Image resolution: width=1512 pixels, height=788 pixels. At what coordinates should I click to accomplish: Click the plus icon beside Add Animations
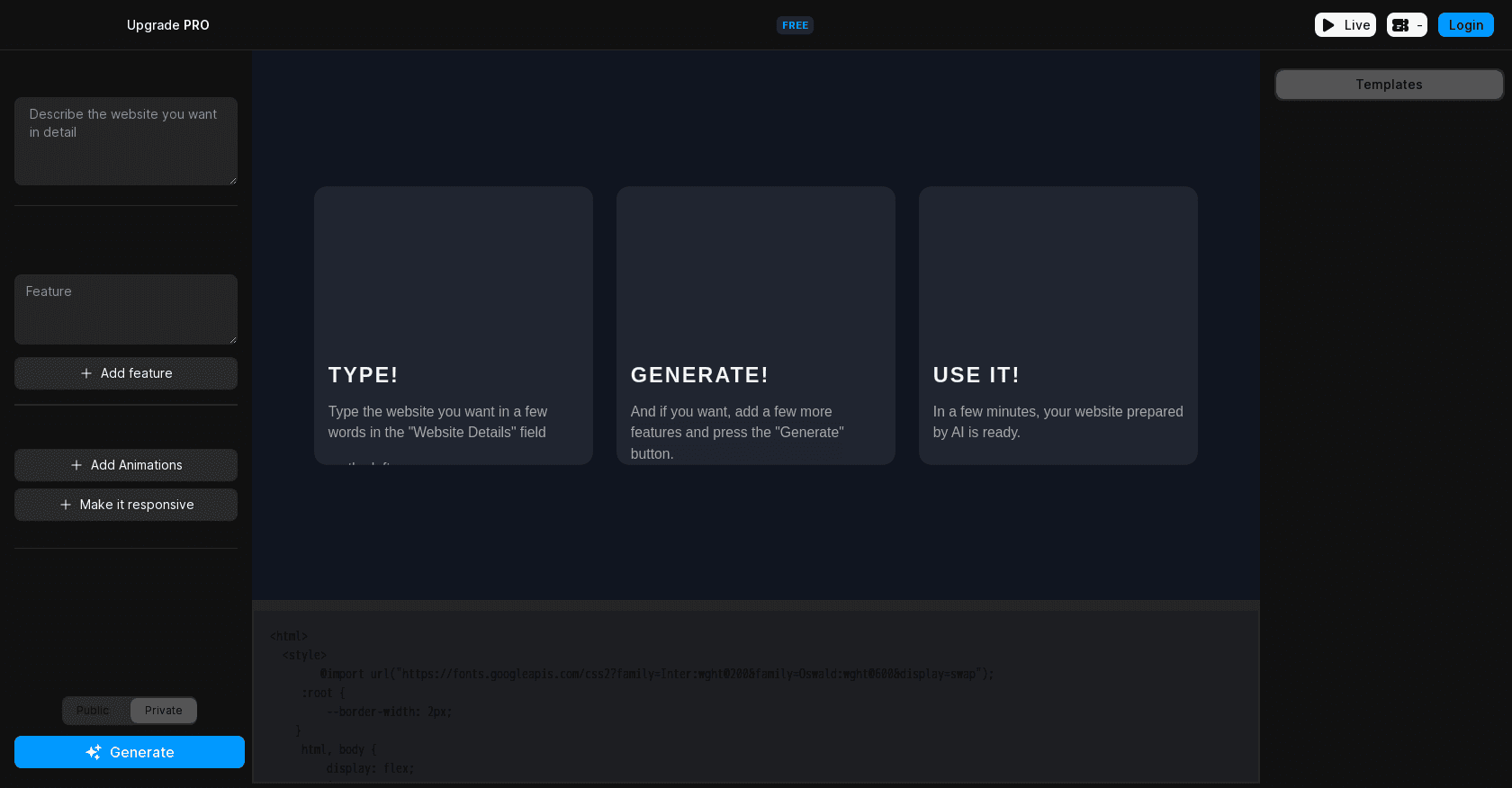click(76, 465)
